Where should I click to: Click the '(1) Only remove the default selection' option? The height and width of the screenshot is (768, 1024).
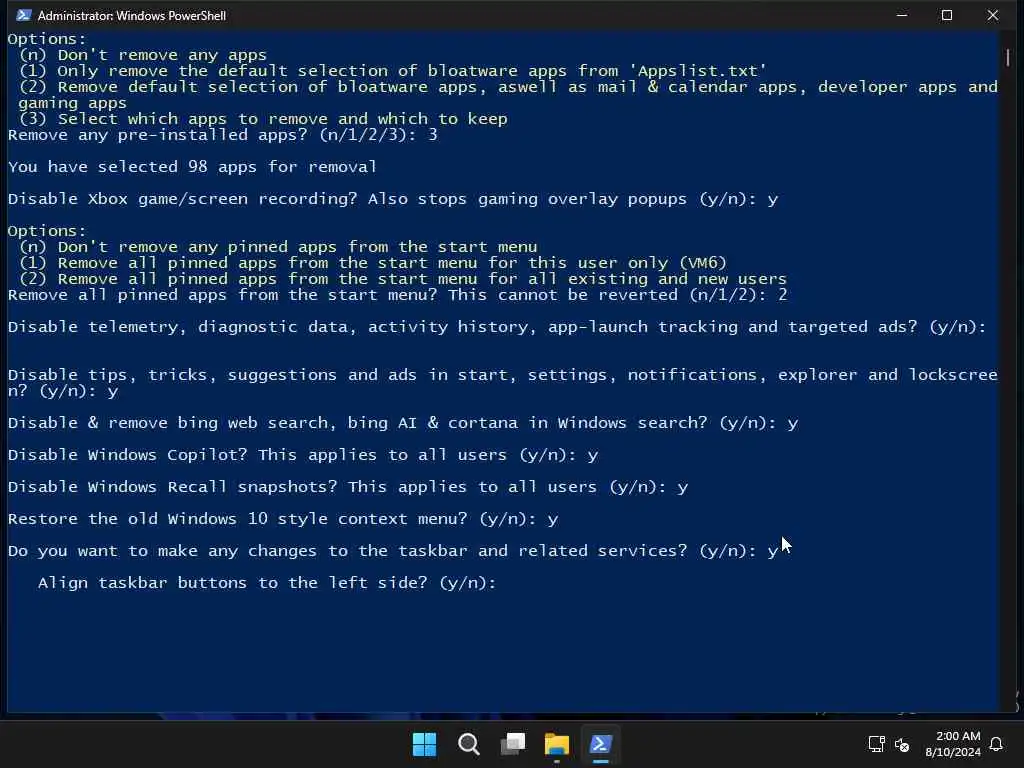(x=392, y=71)
